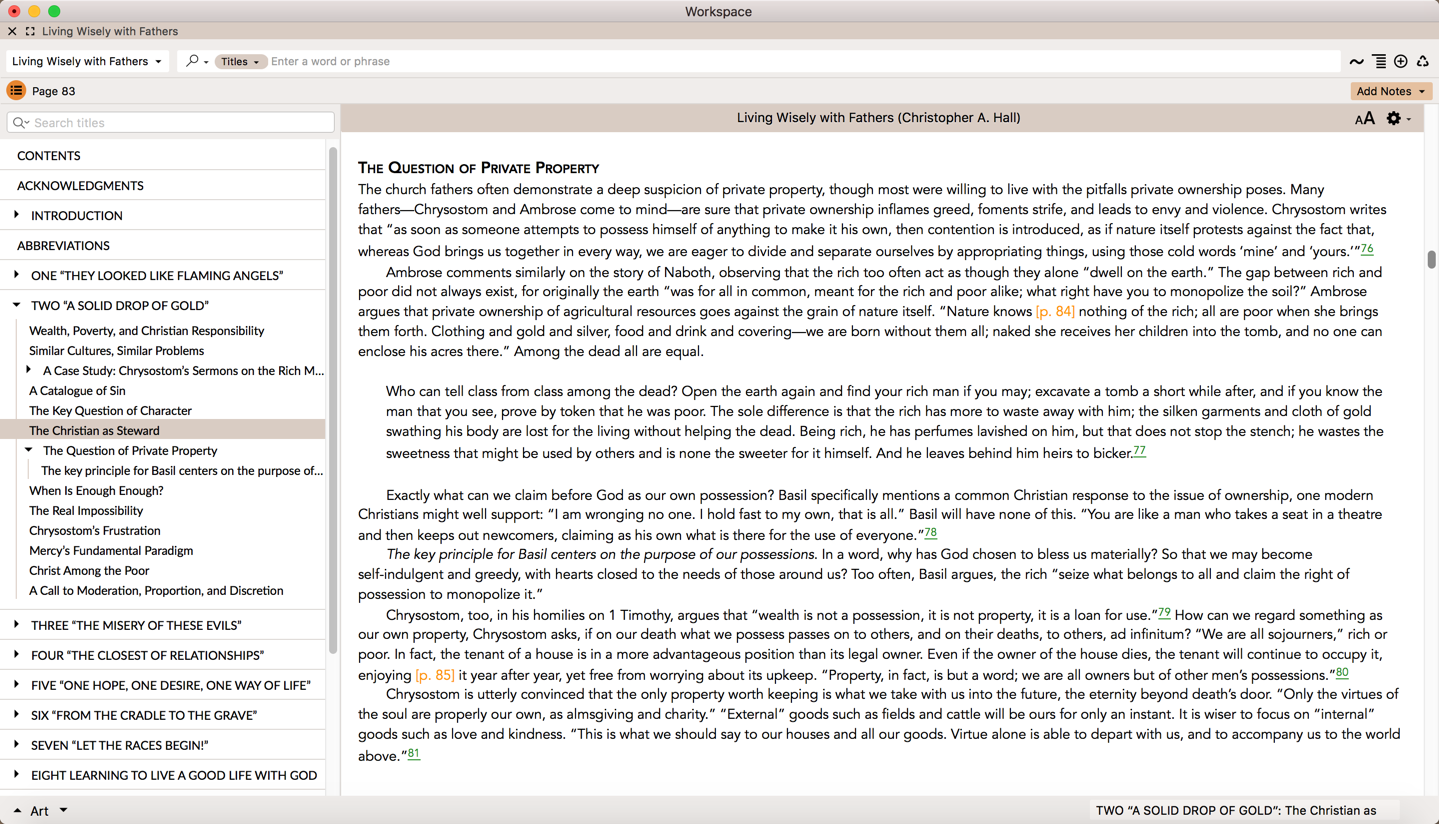Click the tilde wave icon in toolbar
Screen dimensions: 1439x824
[x=1356, y=61]
